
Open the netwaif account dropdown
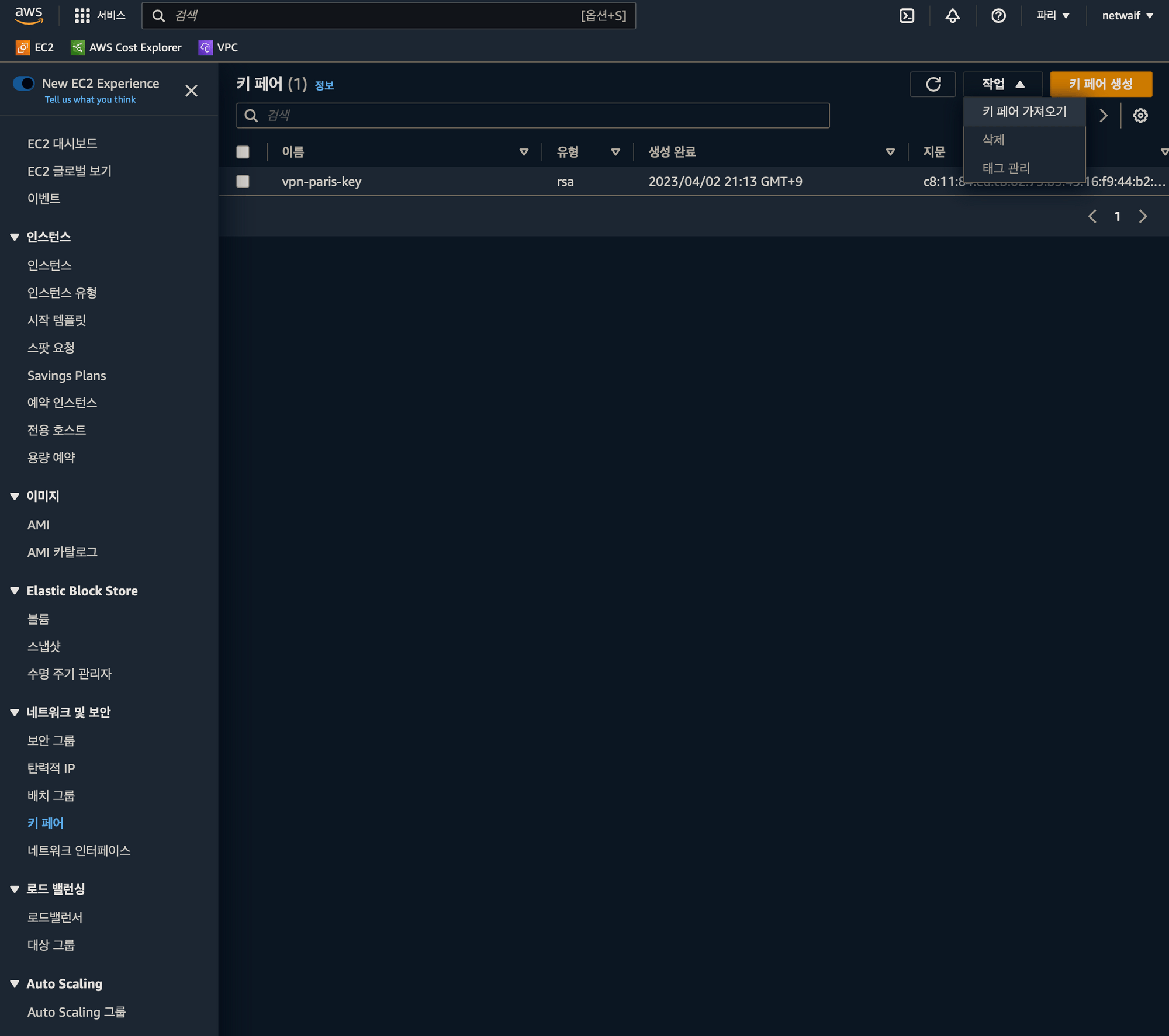(x=1128, y=16)
